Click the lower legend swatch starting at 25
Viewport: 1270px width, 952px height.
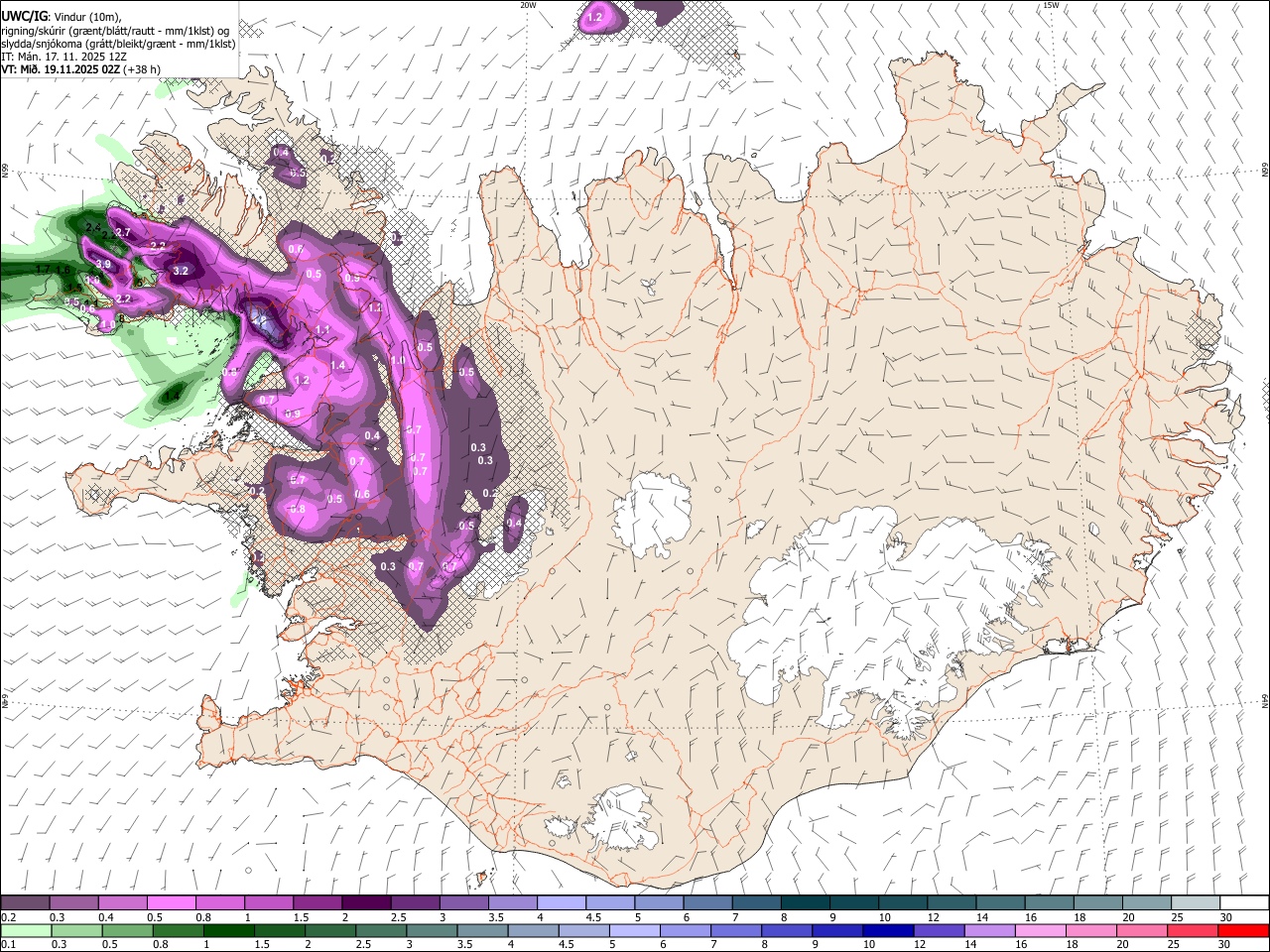(x=1191, y=930)
